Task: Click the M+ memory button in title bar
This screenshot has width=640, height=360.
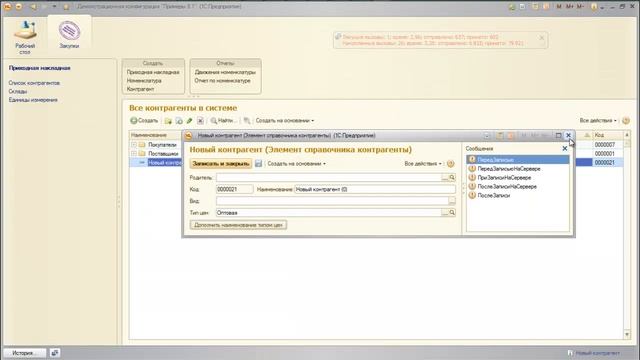Action: (569, 7)
